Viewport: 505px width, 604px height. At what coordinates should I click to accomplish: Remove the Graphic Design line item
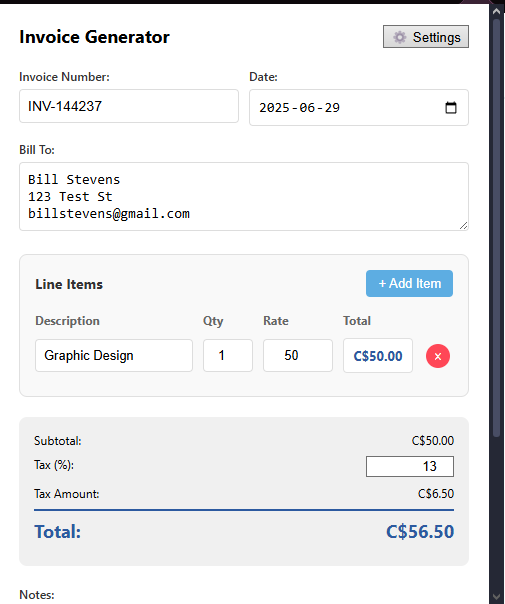click(438, 356)
